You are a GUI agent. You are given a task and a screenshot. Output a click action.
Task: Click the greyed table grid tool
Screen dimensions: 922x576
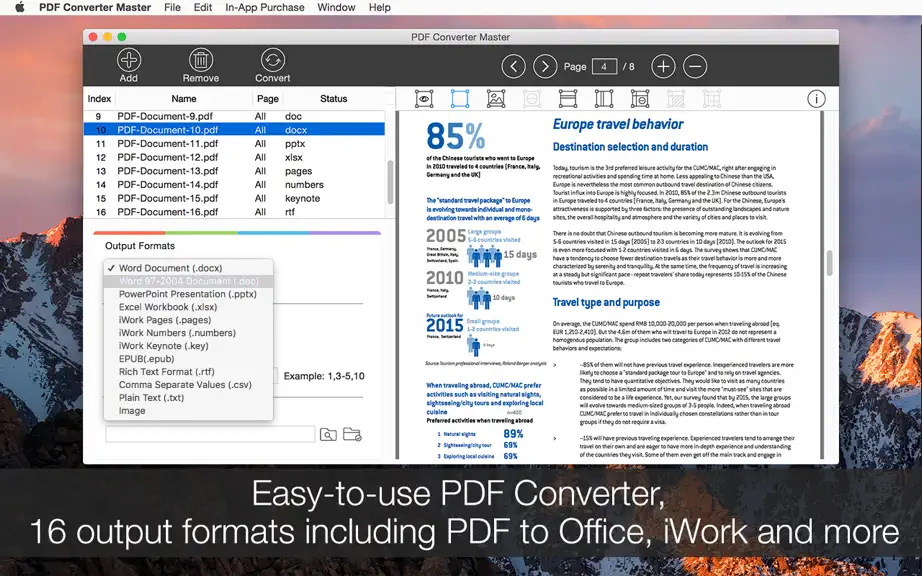pyautogui.click(x=711, y=99)
